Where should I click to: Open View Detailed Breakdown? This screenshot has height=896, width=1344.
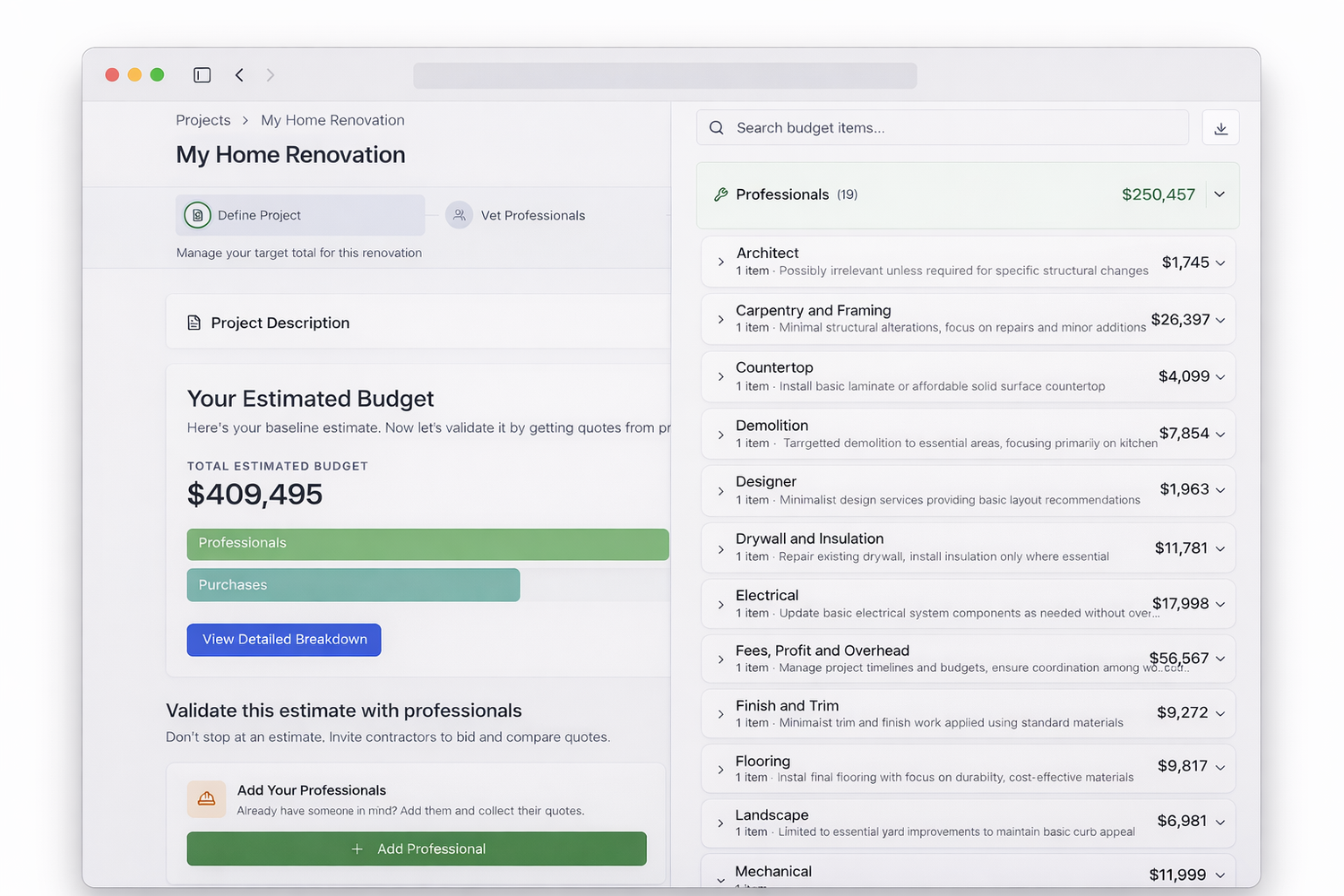point(284,640)
